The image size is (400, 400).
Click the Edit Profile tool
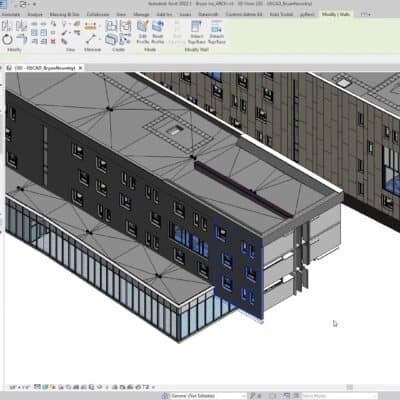pyautogui.click(x=143, y=32)
